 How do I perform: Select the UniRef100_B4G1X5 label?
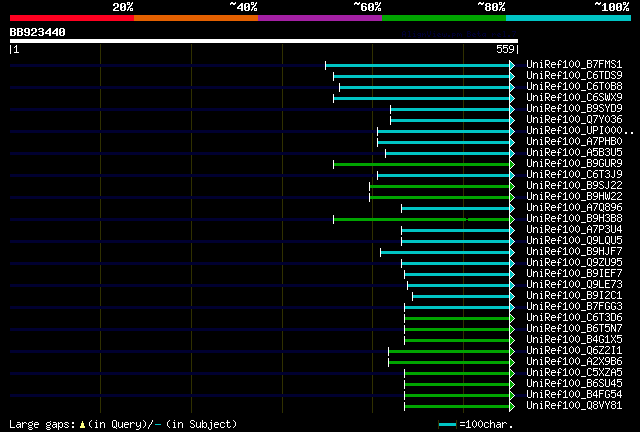click(x=574, y=340)
